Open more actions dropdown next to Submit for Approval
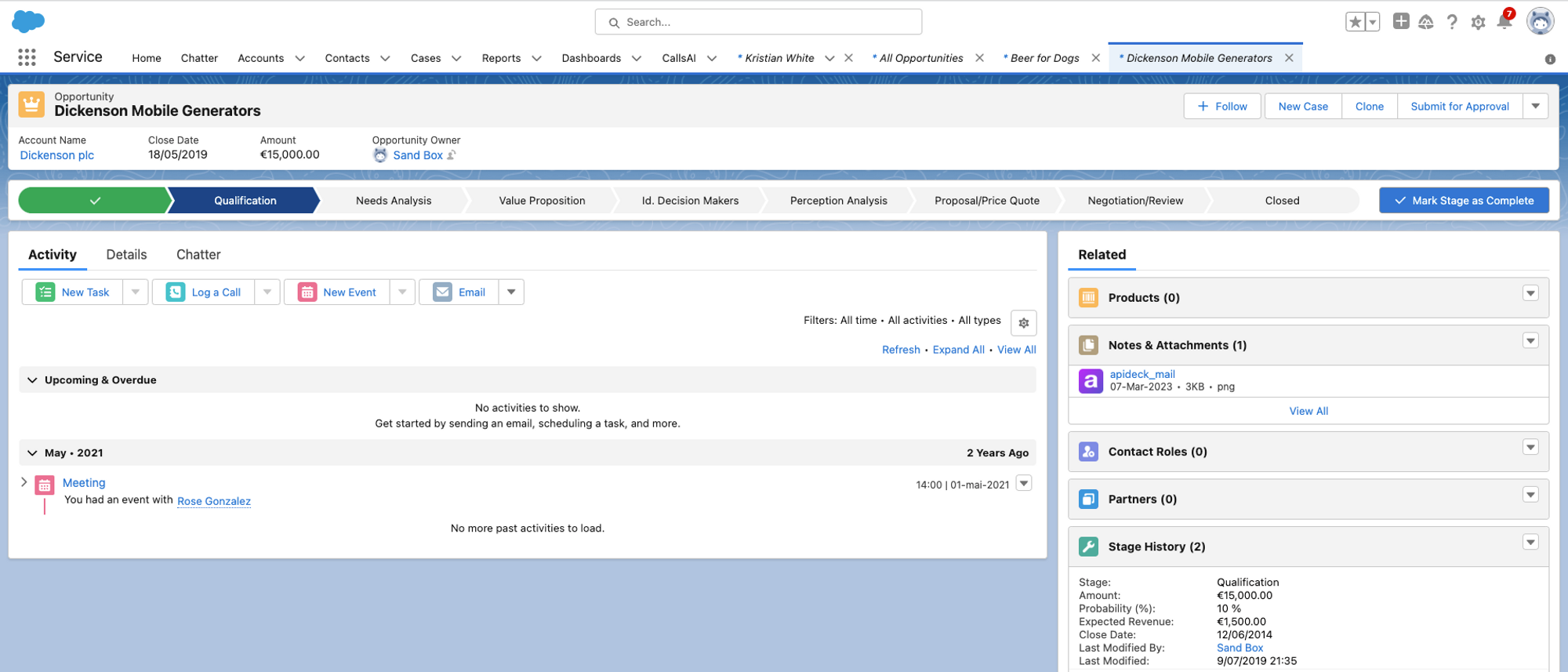Viewport: 1568px width, 672px height. coord(1535,106)
